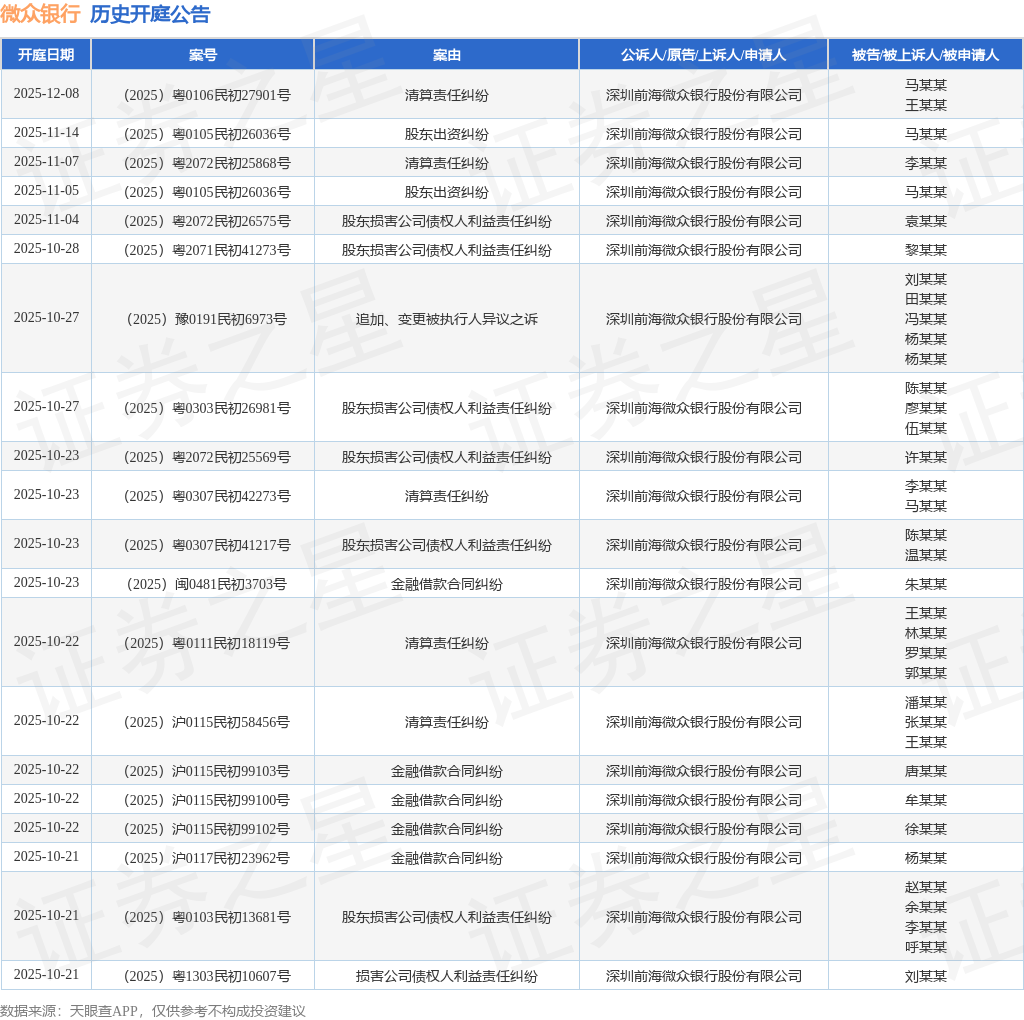Viewport: 1024px width, 1020px height.
Task: Select case number 粤0111民初18119号
Action: coord(207,643)
